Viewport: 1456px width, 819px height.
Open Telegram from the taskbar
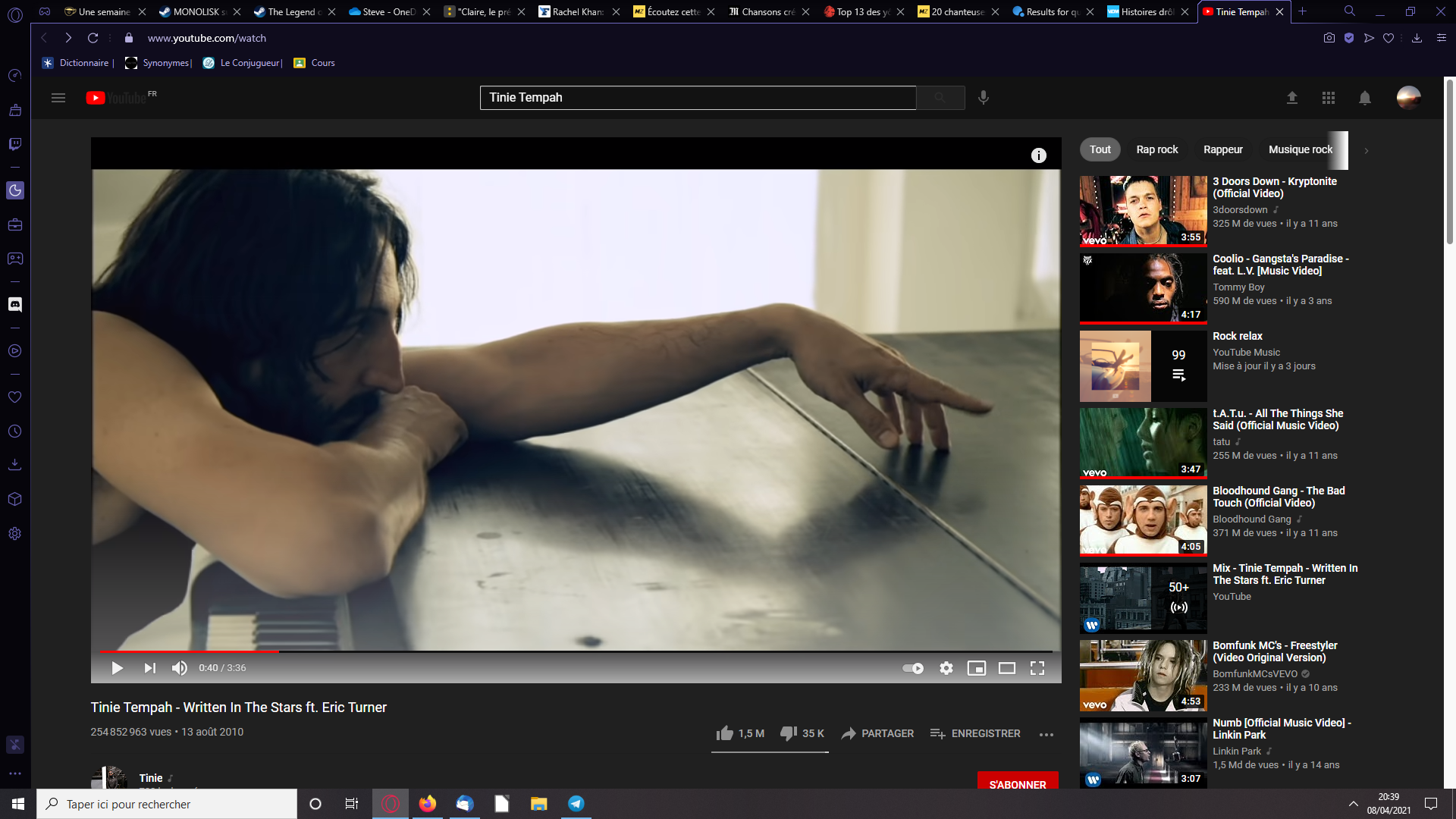pyautogui.click(x=576, y=804)
